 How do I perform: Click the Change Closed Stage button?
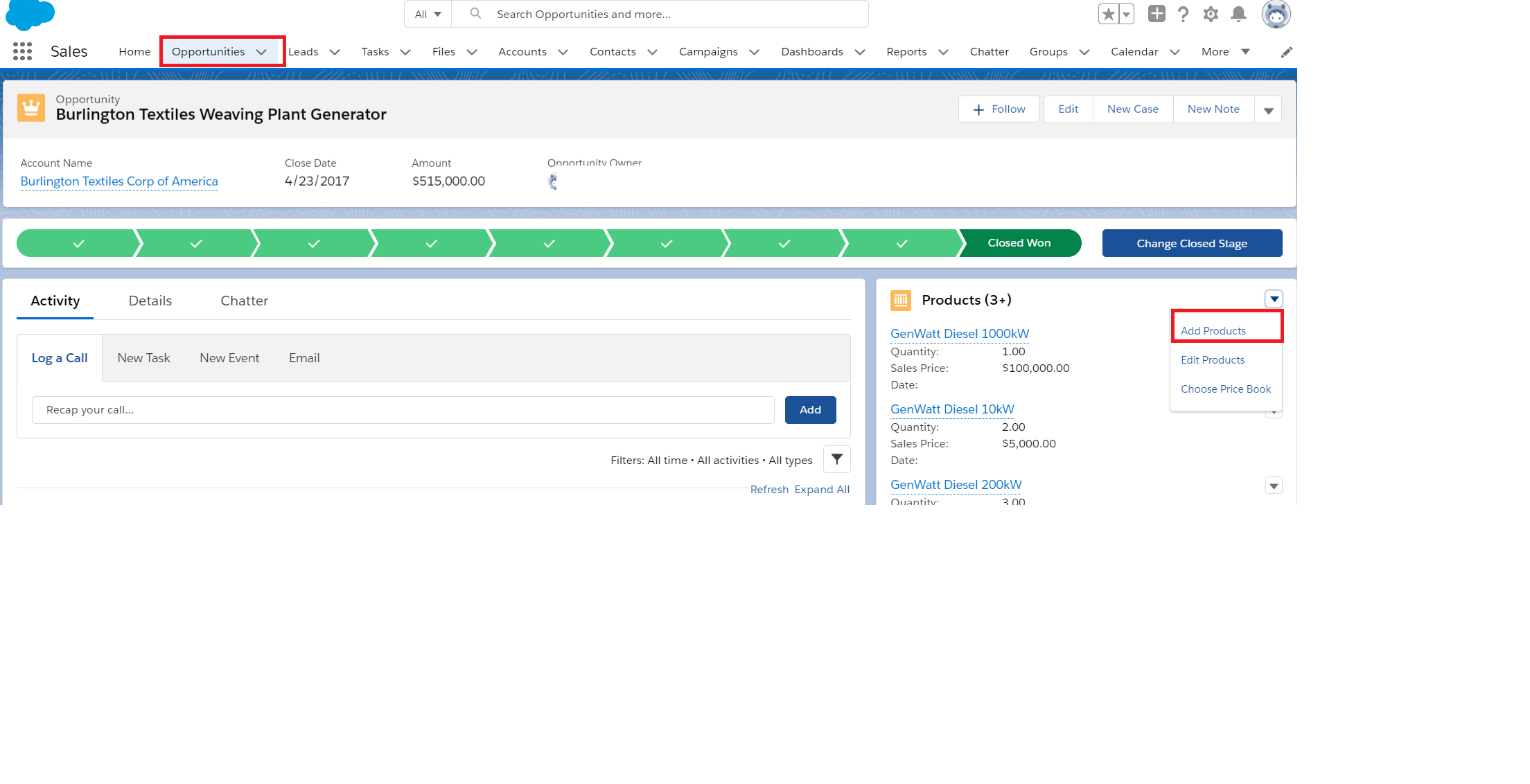pyautogui.click(x=1191, y=243)
